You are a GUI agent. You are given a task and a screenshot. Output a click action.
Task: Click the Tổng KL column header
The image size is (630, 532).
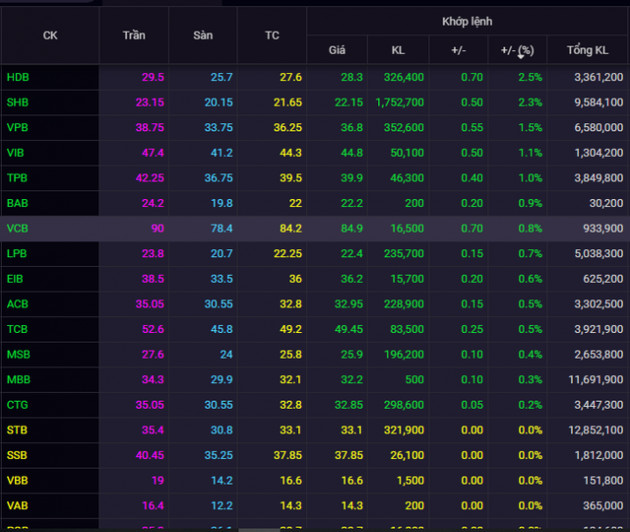point(587,50)
